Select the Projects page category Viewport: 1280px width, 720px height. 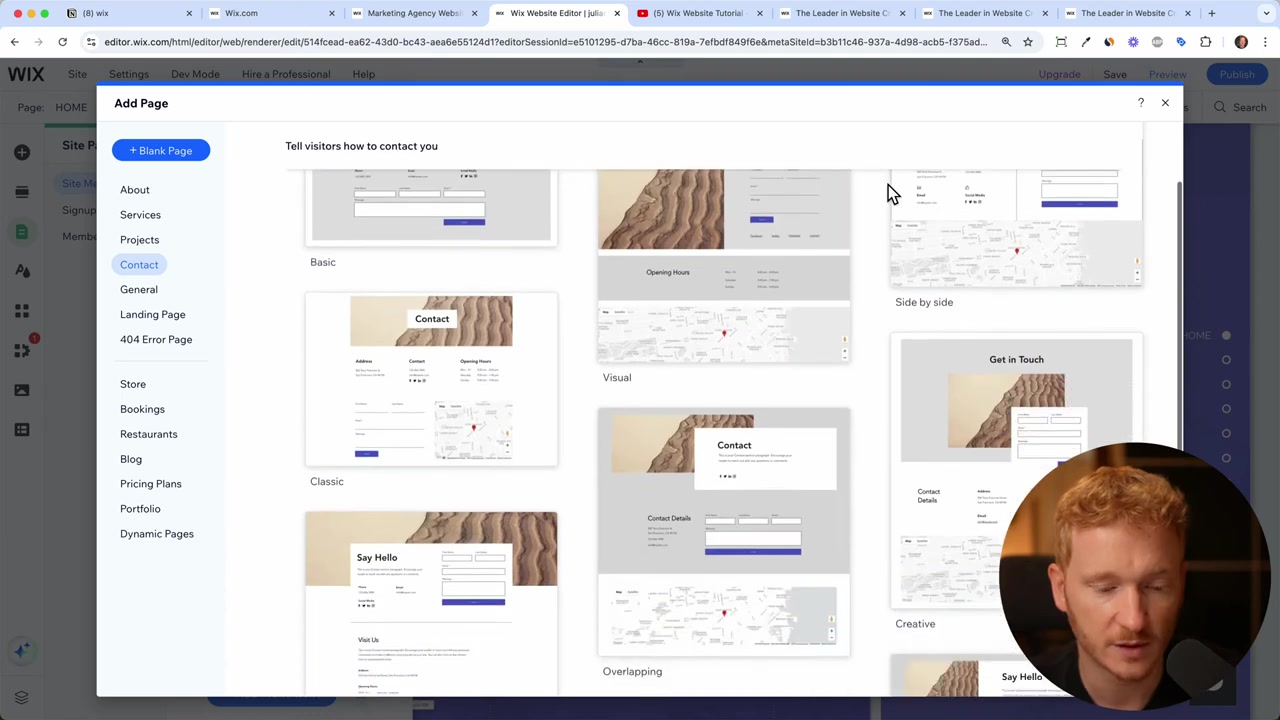tap(139, 240)
